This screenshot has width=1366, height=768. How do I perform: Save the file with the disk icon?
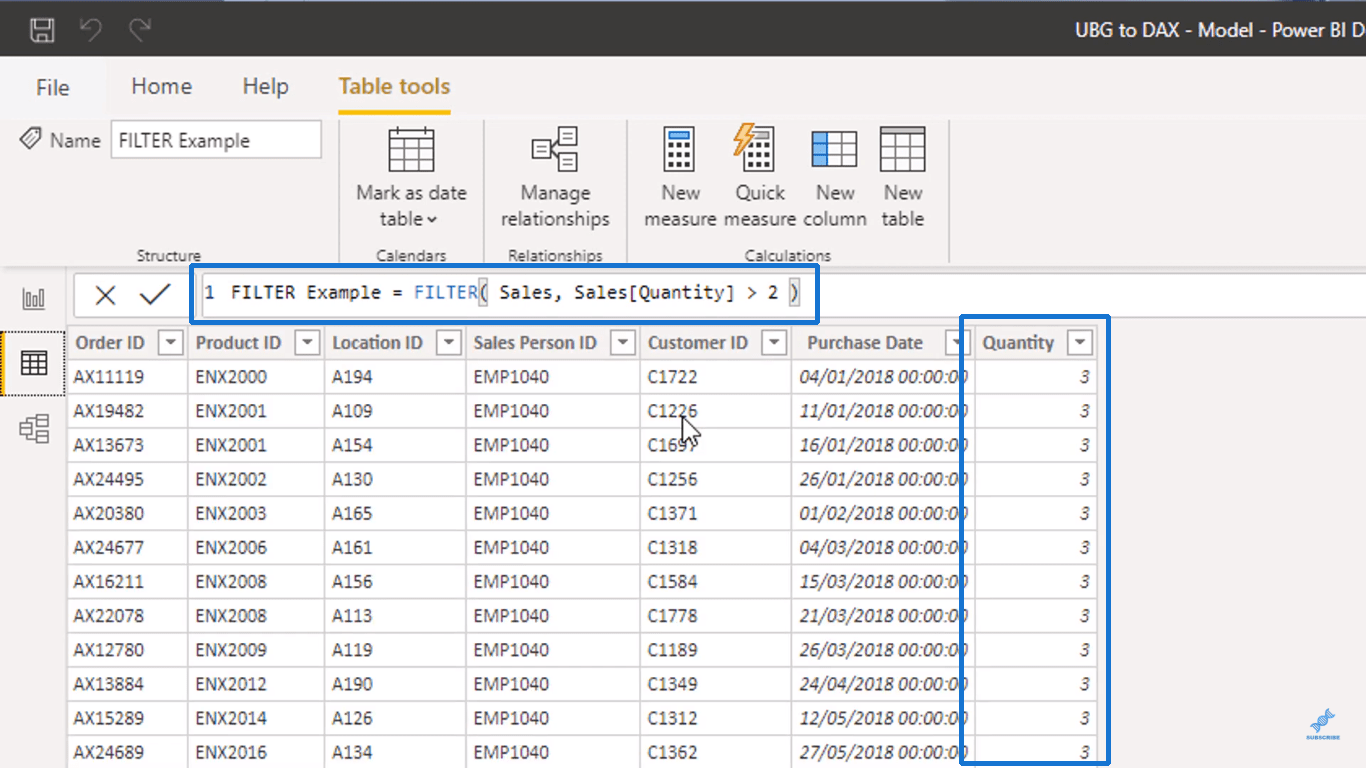(42, 29)
